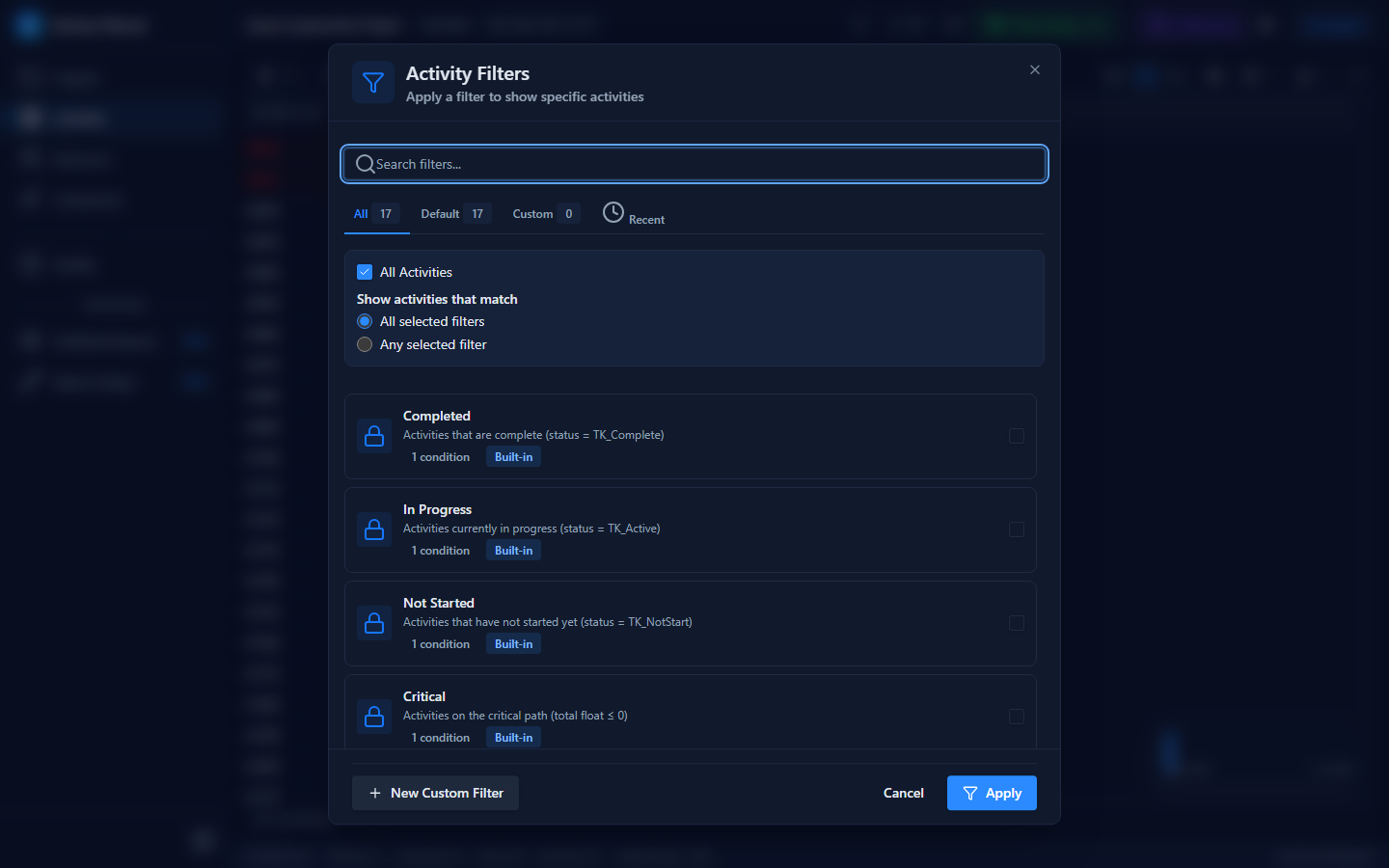Click the 1 condition label under Not Started

point(441,644)
